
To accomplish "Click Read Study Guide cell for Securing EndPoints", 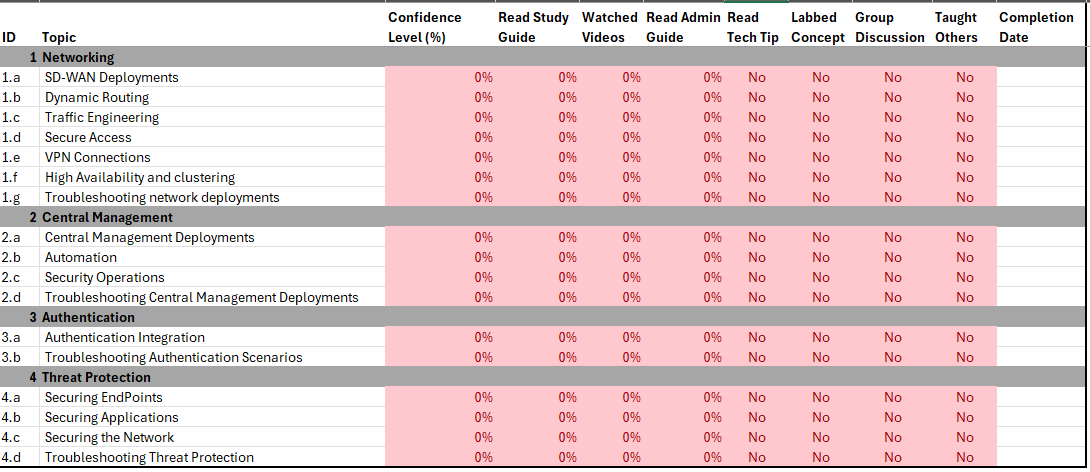I will [x=538, y=397].
